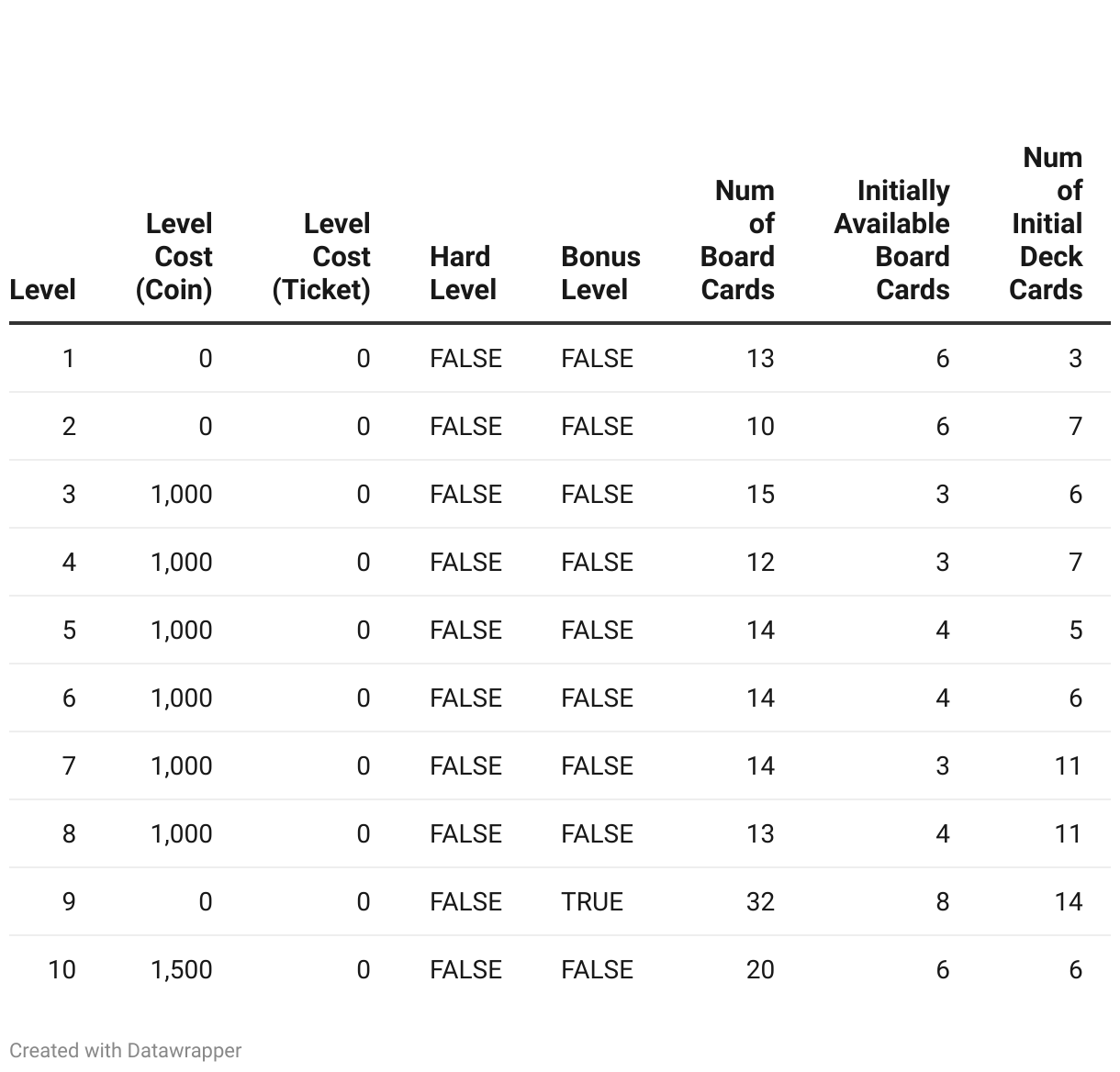Click deck cards value 14 in row 9
The image size is (1120, 1072).
point(1068,901)
